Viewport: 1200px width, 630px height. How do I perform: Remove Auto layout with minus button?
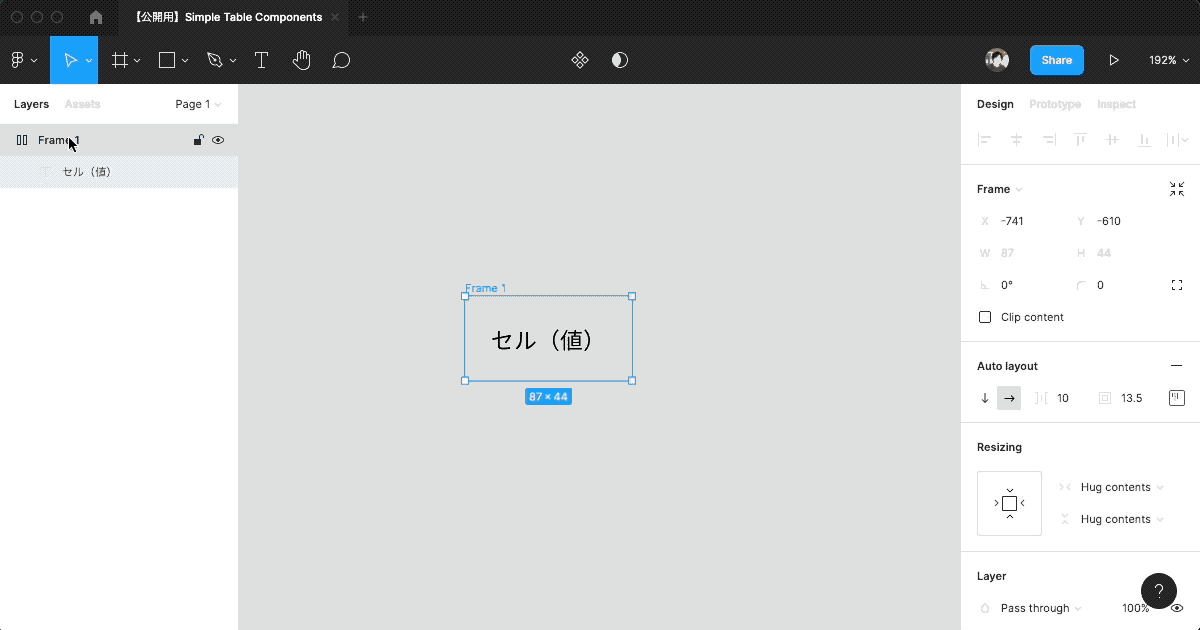[1176, 366]
